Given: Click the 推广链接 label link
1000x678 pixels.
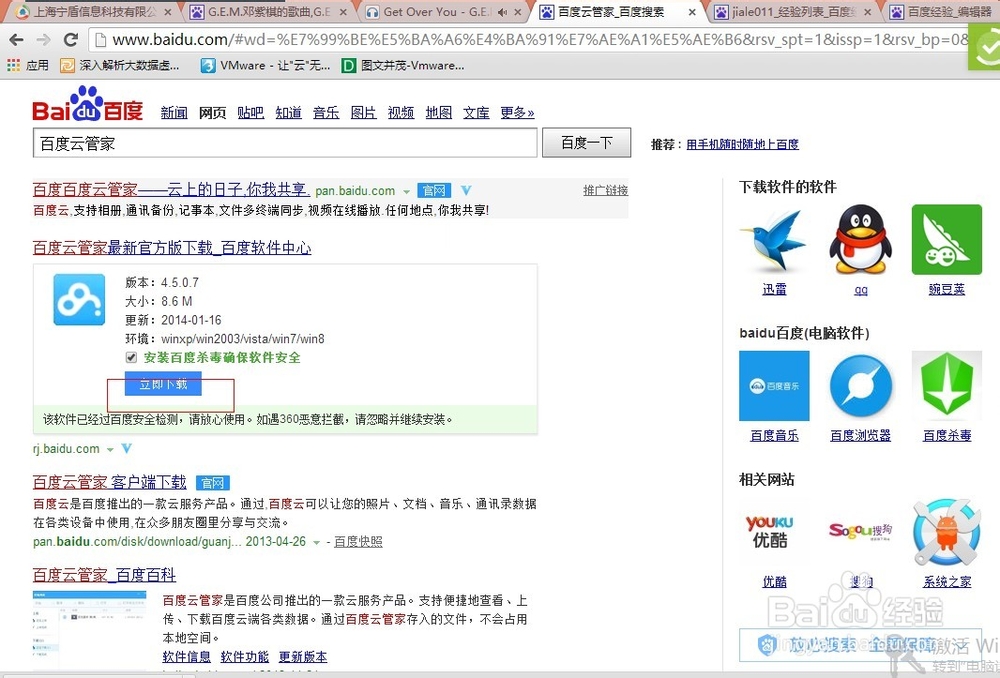Looking at the screenshot, I should 605,190.
